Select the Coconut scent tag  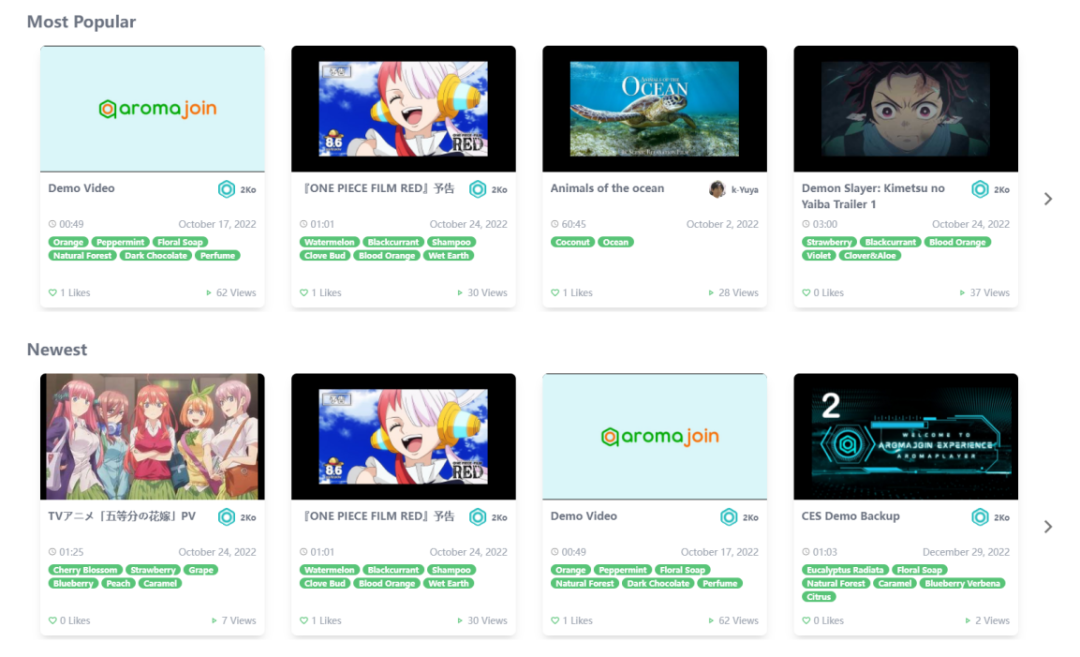572,242
